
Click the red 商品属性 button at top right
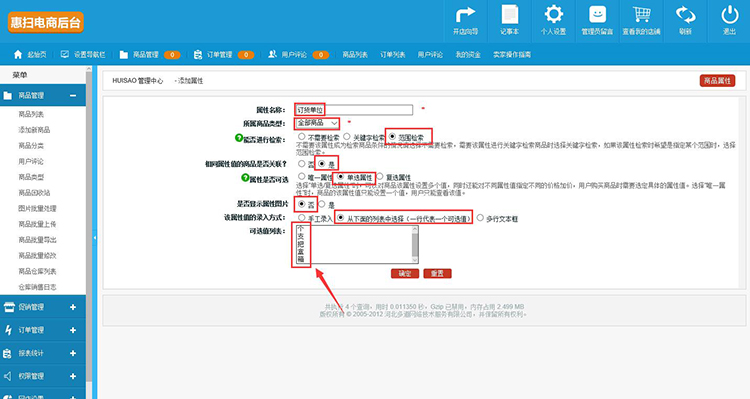click(717, 81)
